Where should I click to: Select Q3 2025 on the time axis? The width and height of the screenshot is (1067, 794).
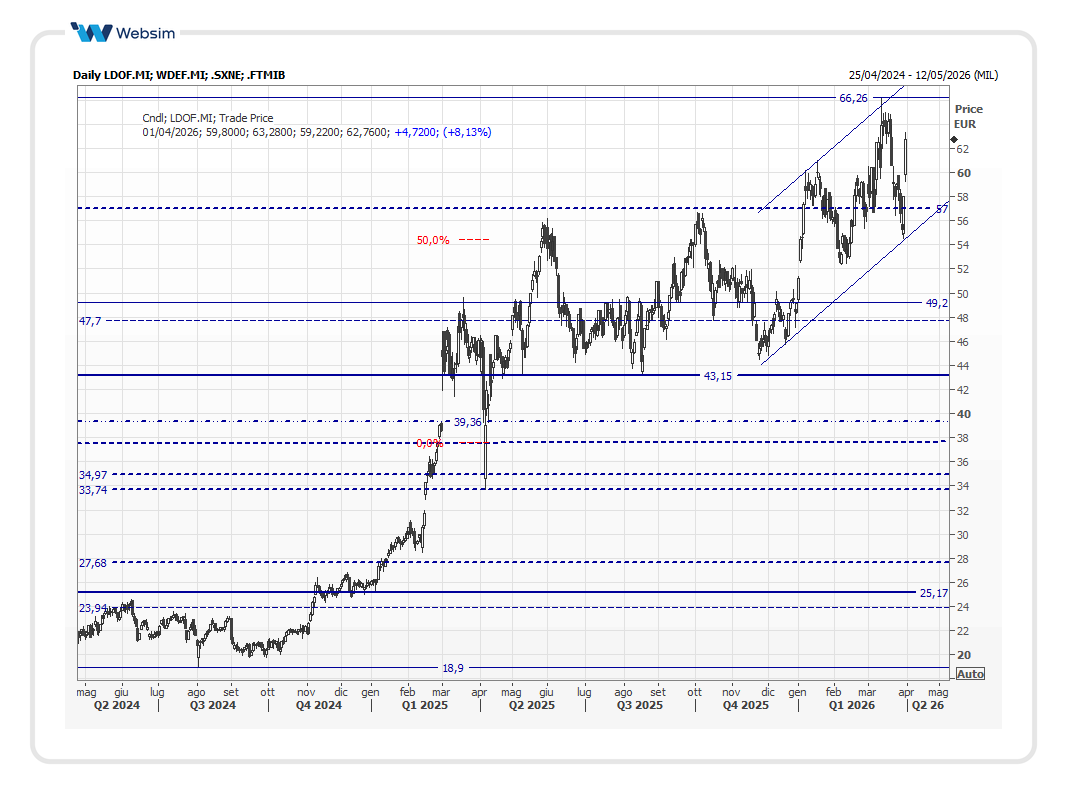point(639,706)
